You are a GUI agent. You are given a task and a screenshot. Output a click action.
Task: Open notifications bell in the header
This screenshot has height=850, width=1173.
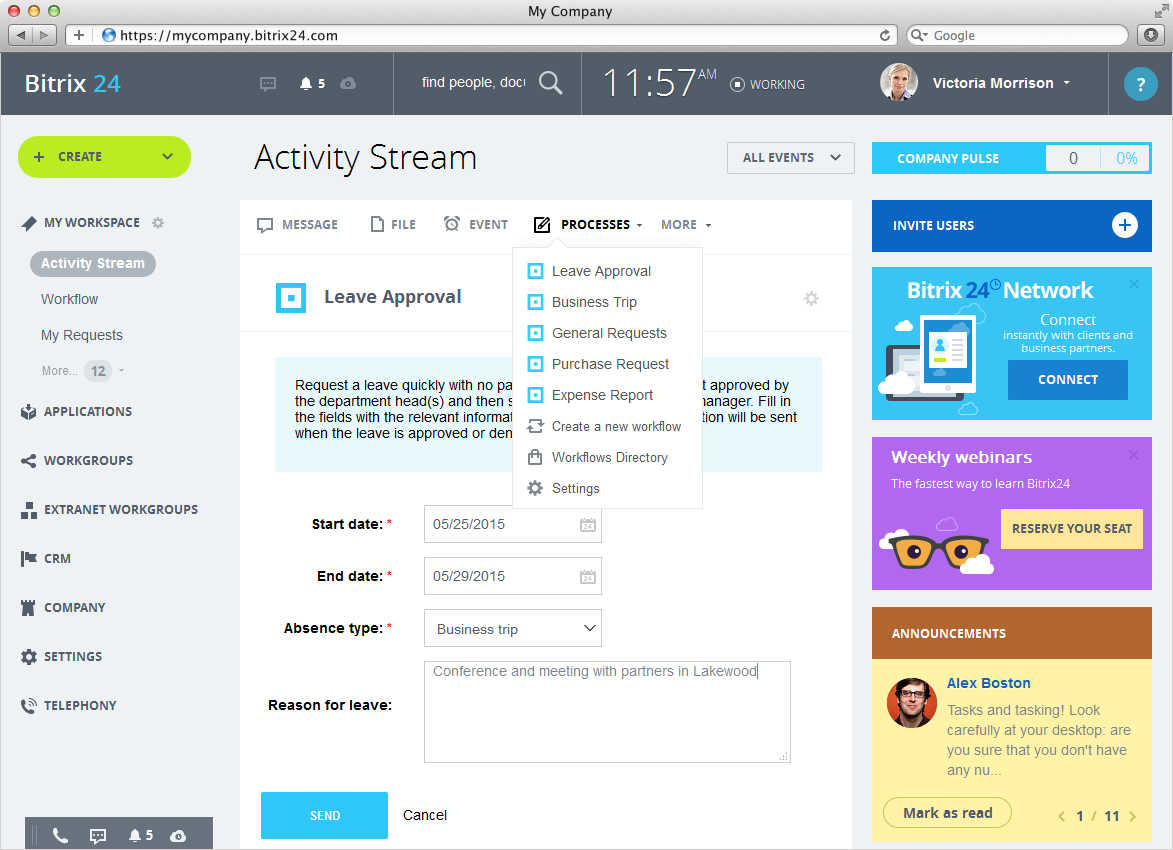point(305,84)
